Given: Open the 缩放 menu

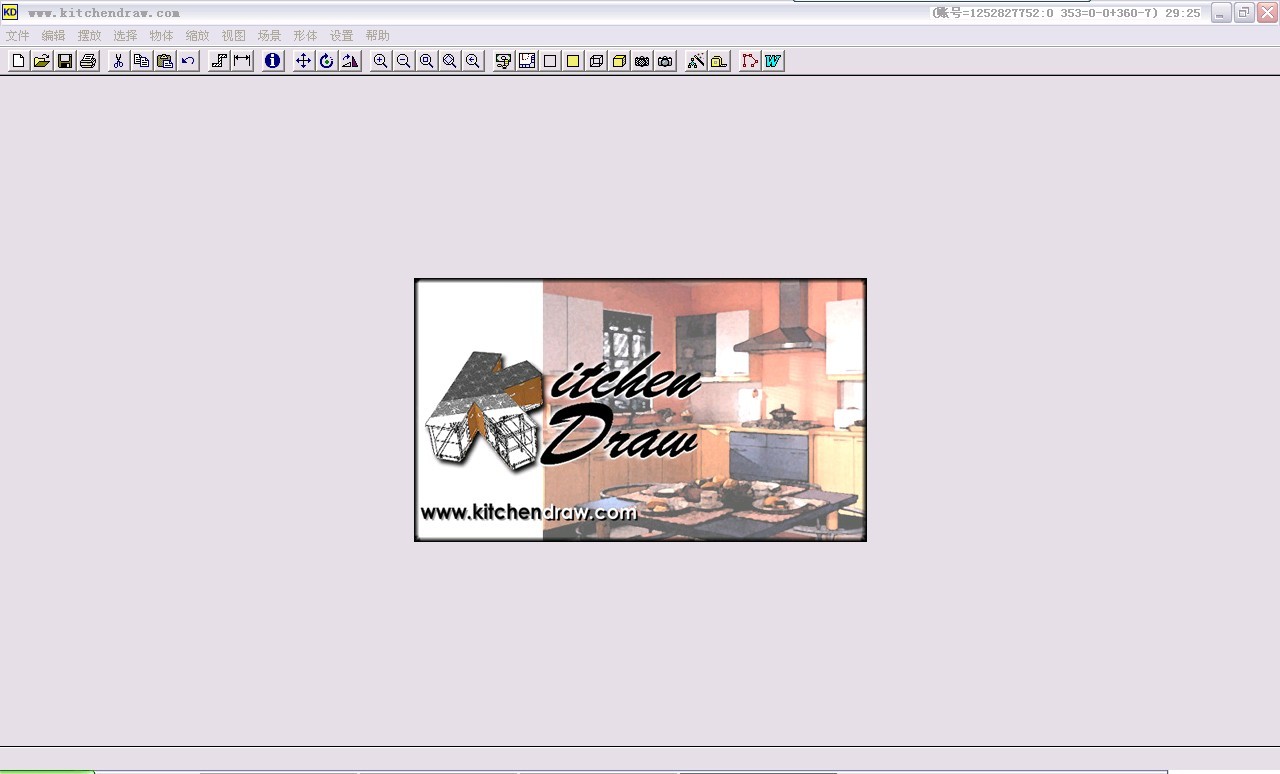Looking at the screenshot, I should pyautogui.click(x=197, y=36).
